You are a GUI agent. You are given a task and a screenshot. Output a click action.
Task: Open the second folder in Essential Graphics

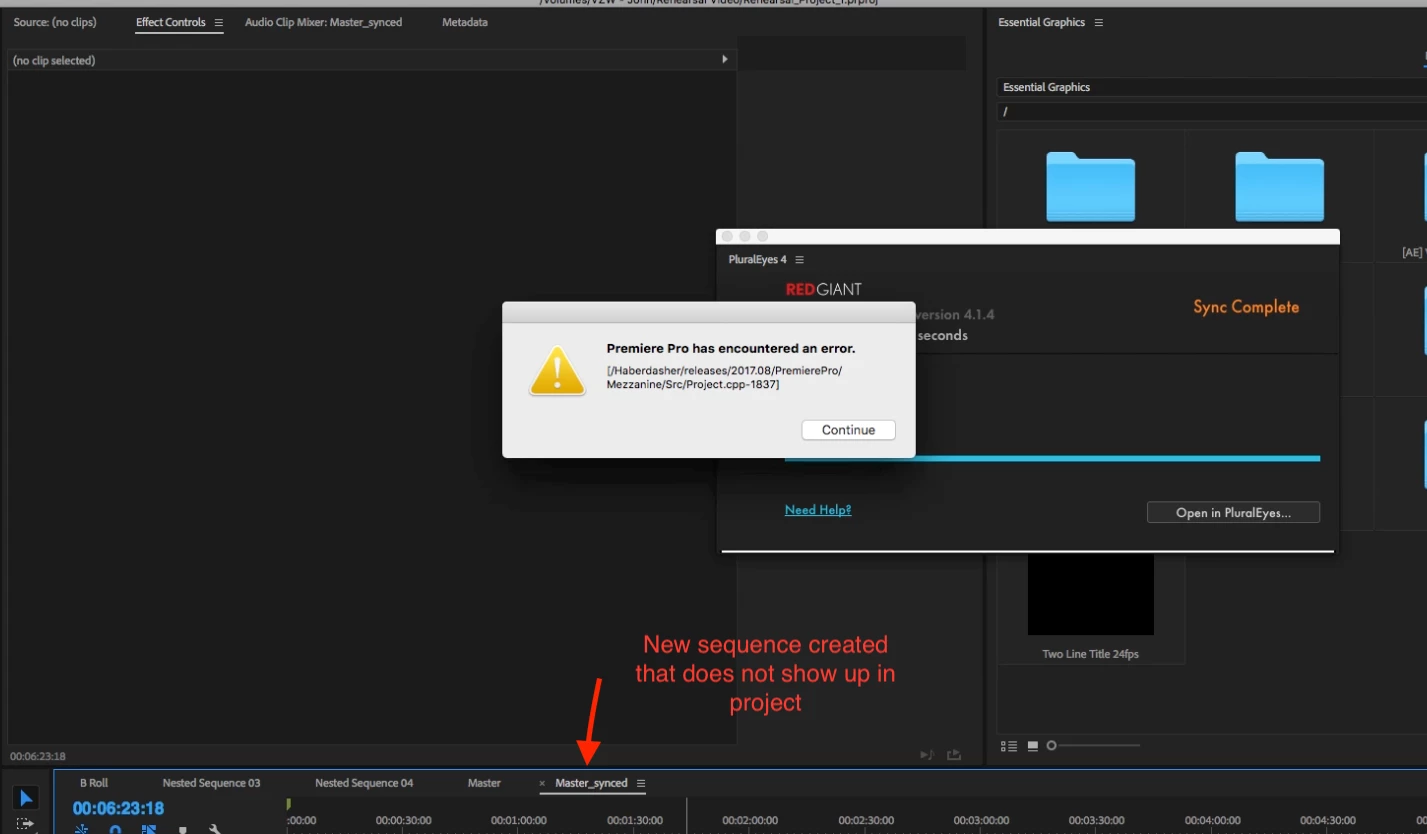click(x=1279, y=186)
